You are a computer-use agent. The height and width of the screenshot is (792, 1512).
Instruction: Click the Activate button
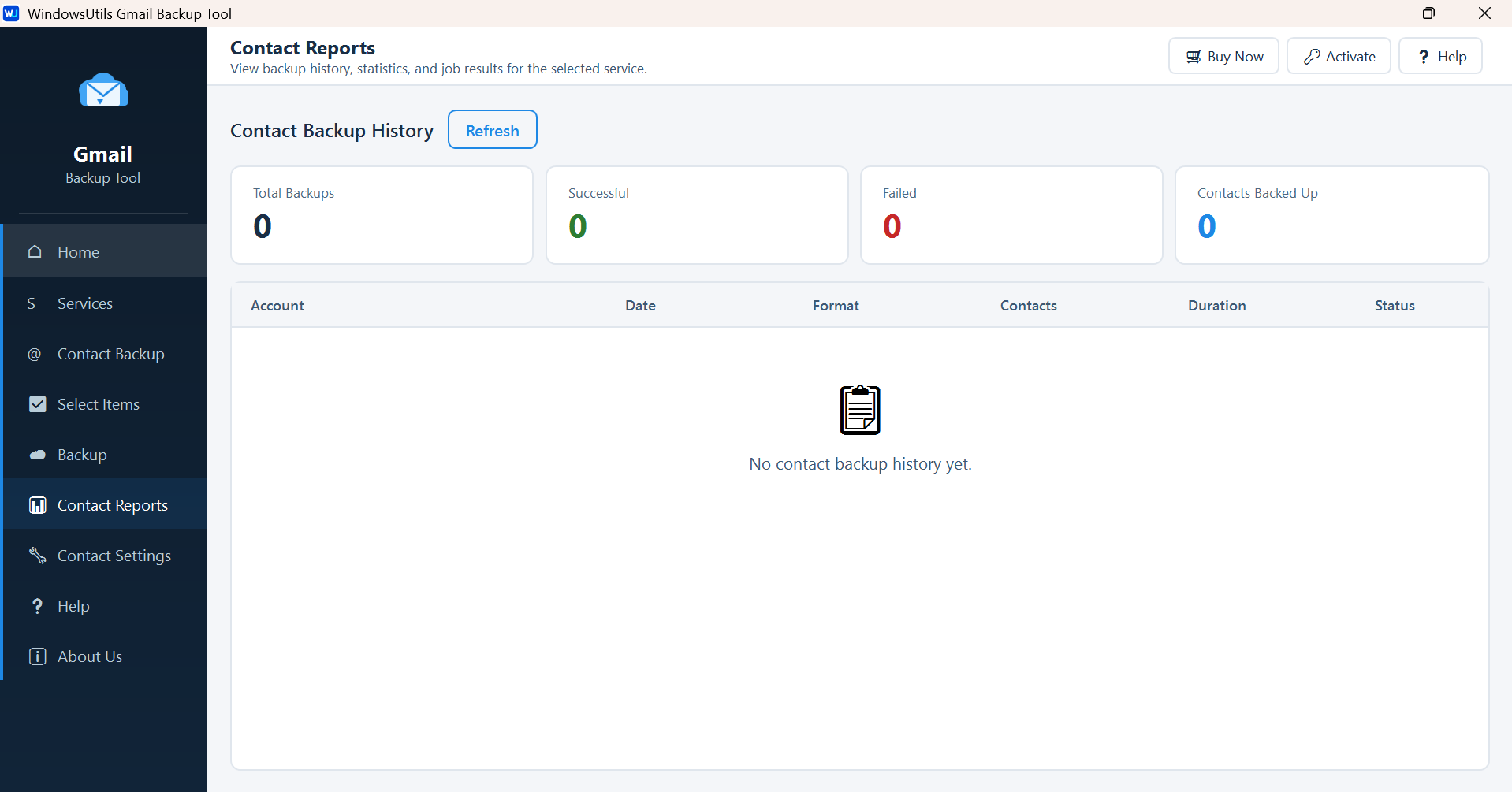click(x=1339, y=56)
